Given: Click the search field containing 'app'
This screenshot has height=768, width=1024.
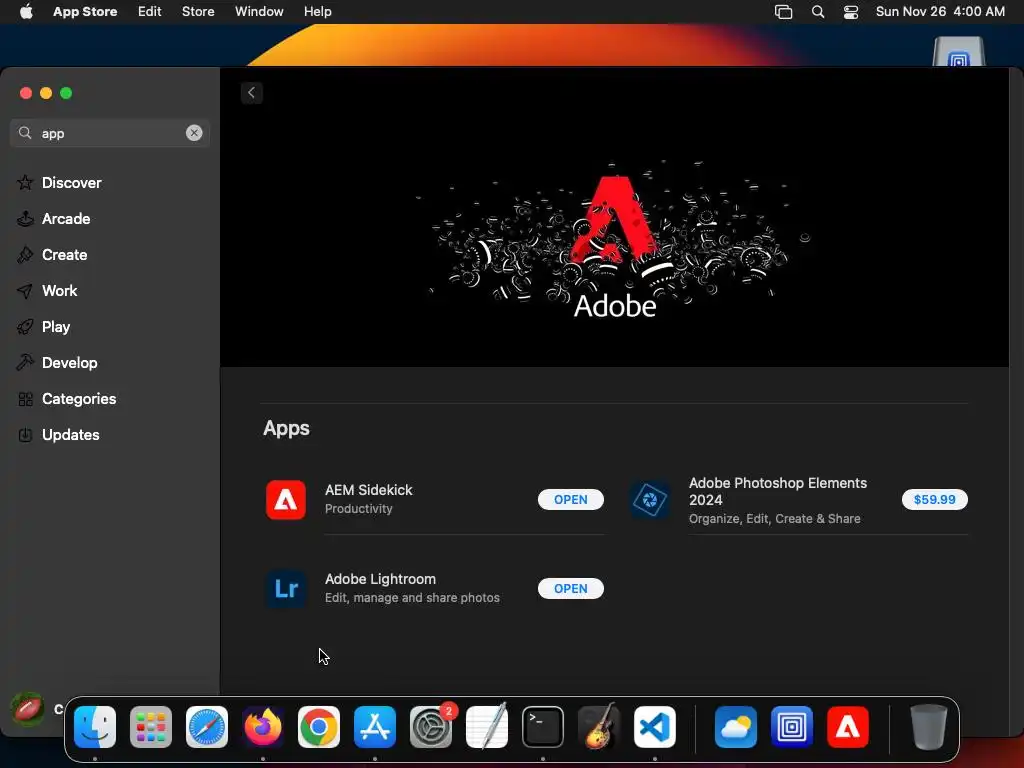Looking at the screenshot, I should [110, 133].
